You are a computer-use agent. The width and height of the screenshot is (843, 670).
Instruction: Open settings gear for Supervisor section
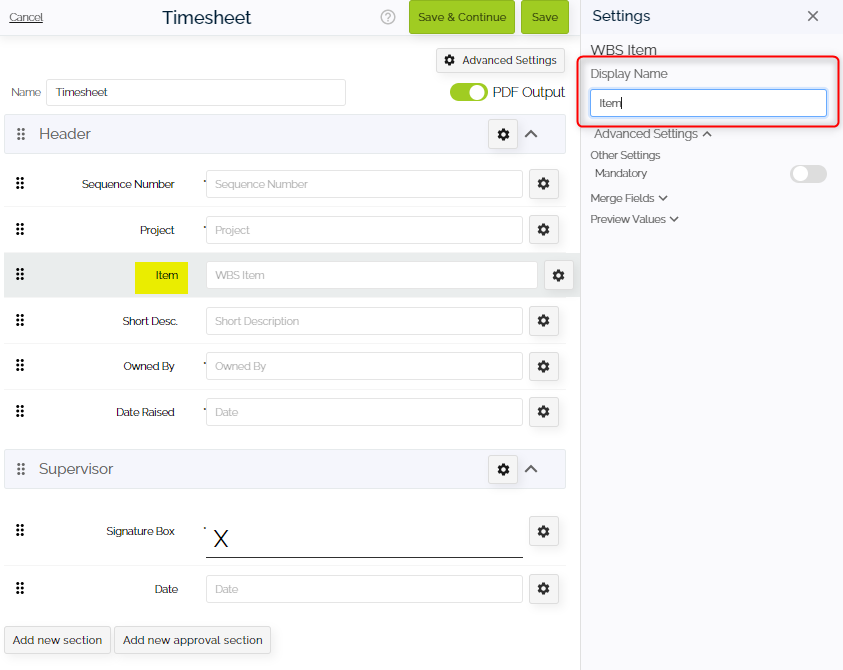[x=503, y=469]
